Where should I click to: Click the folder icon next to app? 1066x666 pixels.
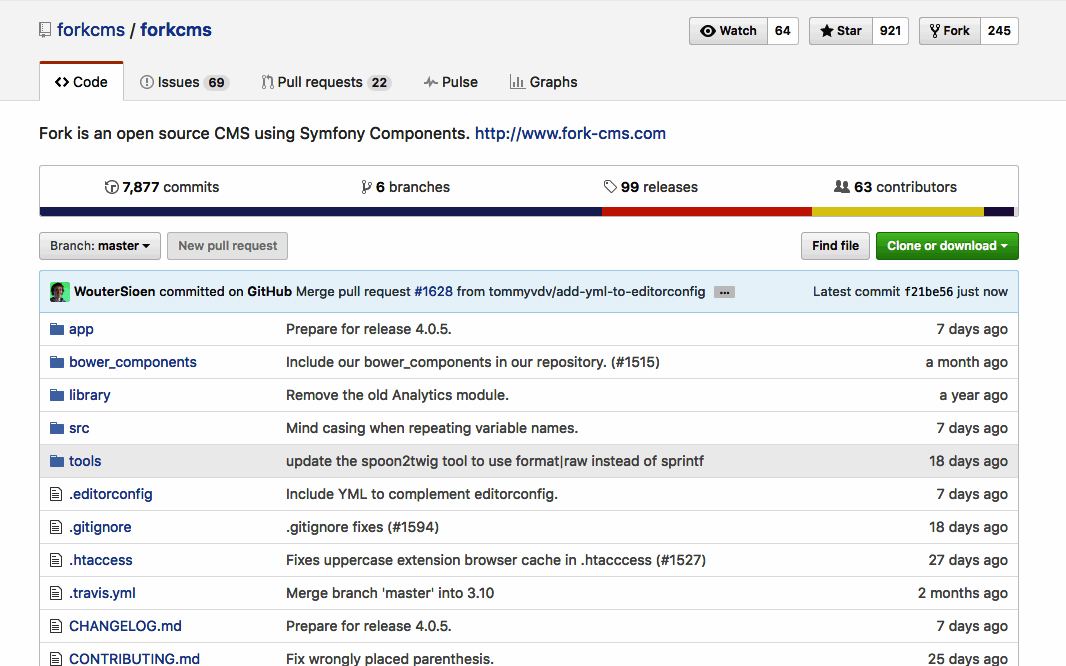[x=57, y=329]
